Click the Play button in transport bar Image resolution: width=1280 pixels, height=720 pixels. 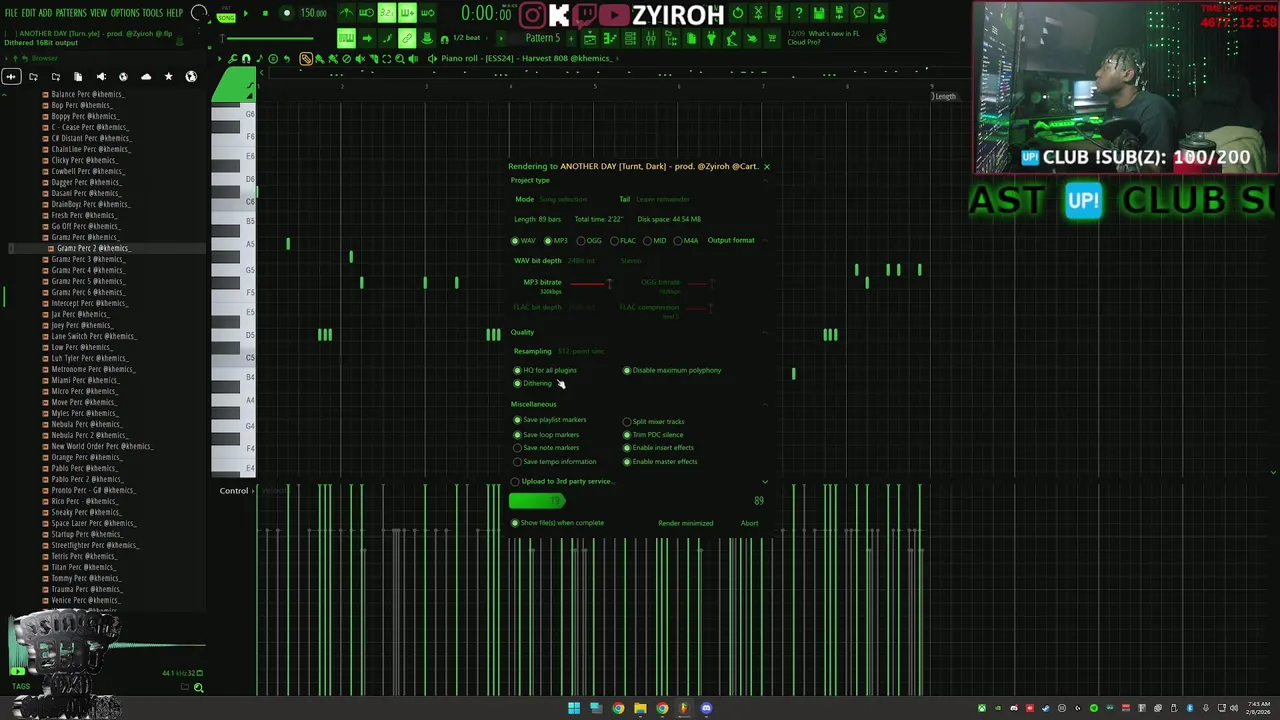pyautogui.click(x=246, y=13)
